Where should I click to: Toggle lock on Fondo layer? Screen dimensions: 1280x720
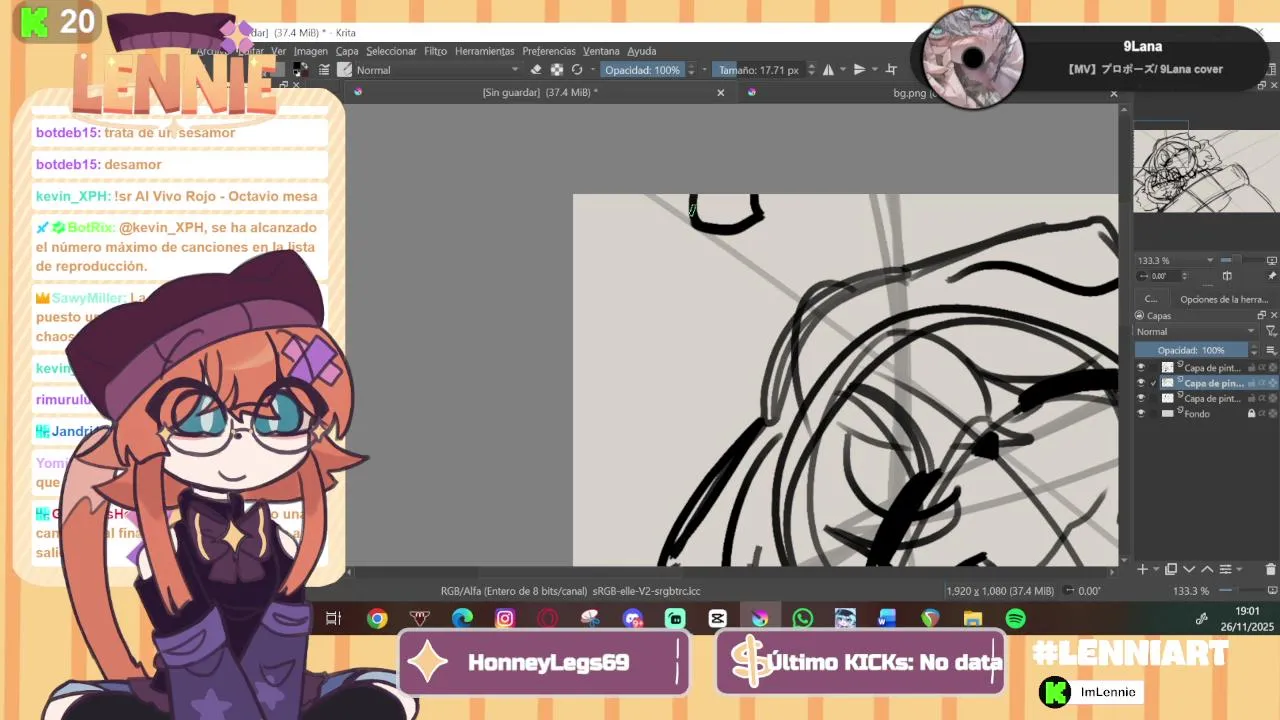coord(1251,414)
